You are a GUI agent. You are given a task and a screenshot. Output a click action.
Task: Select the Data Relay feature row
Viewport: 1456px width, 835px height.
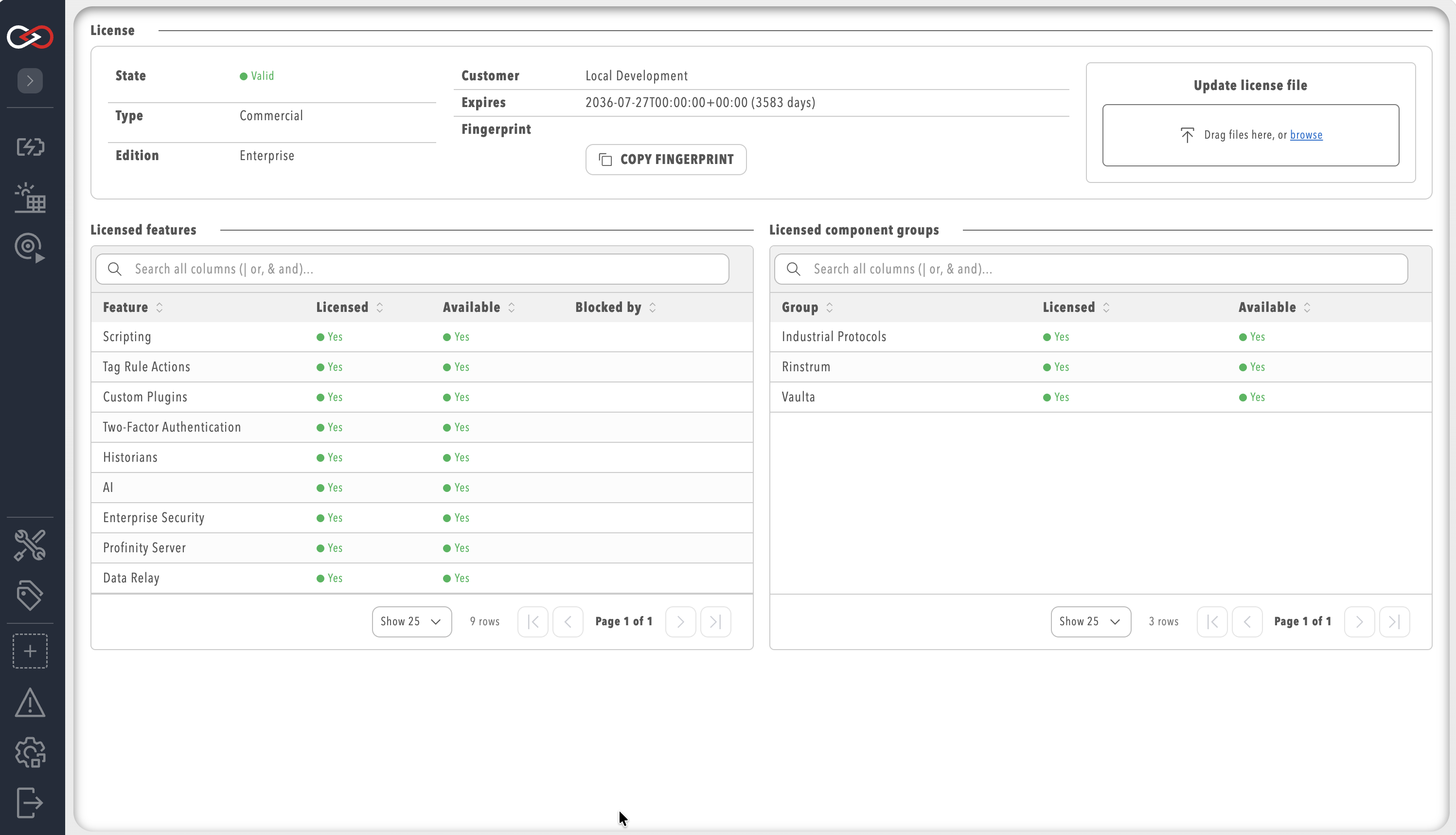tap(422, 578)
